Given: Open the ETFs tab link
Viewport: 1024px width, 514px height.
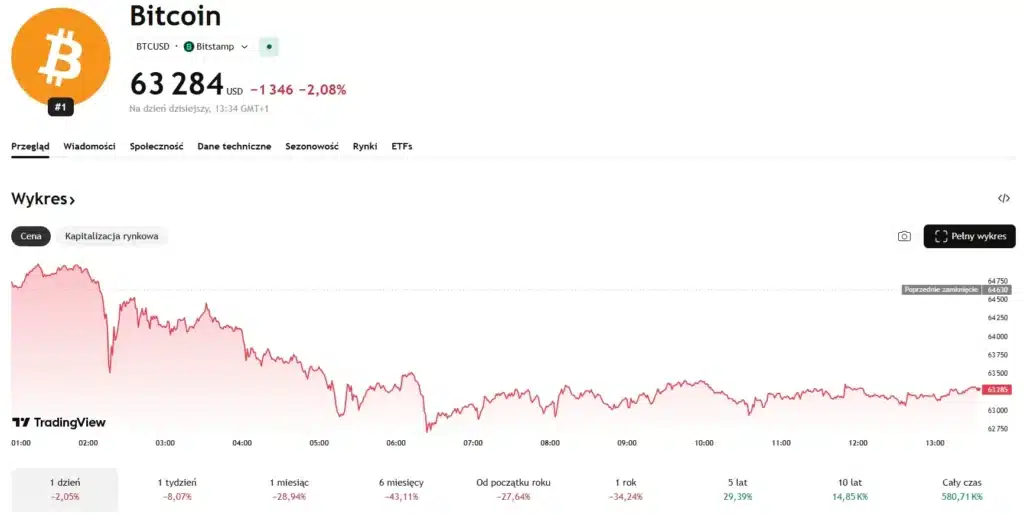Looking at the screenshot, I should click(x=402, y=146).
